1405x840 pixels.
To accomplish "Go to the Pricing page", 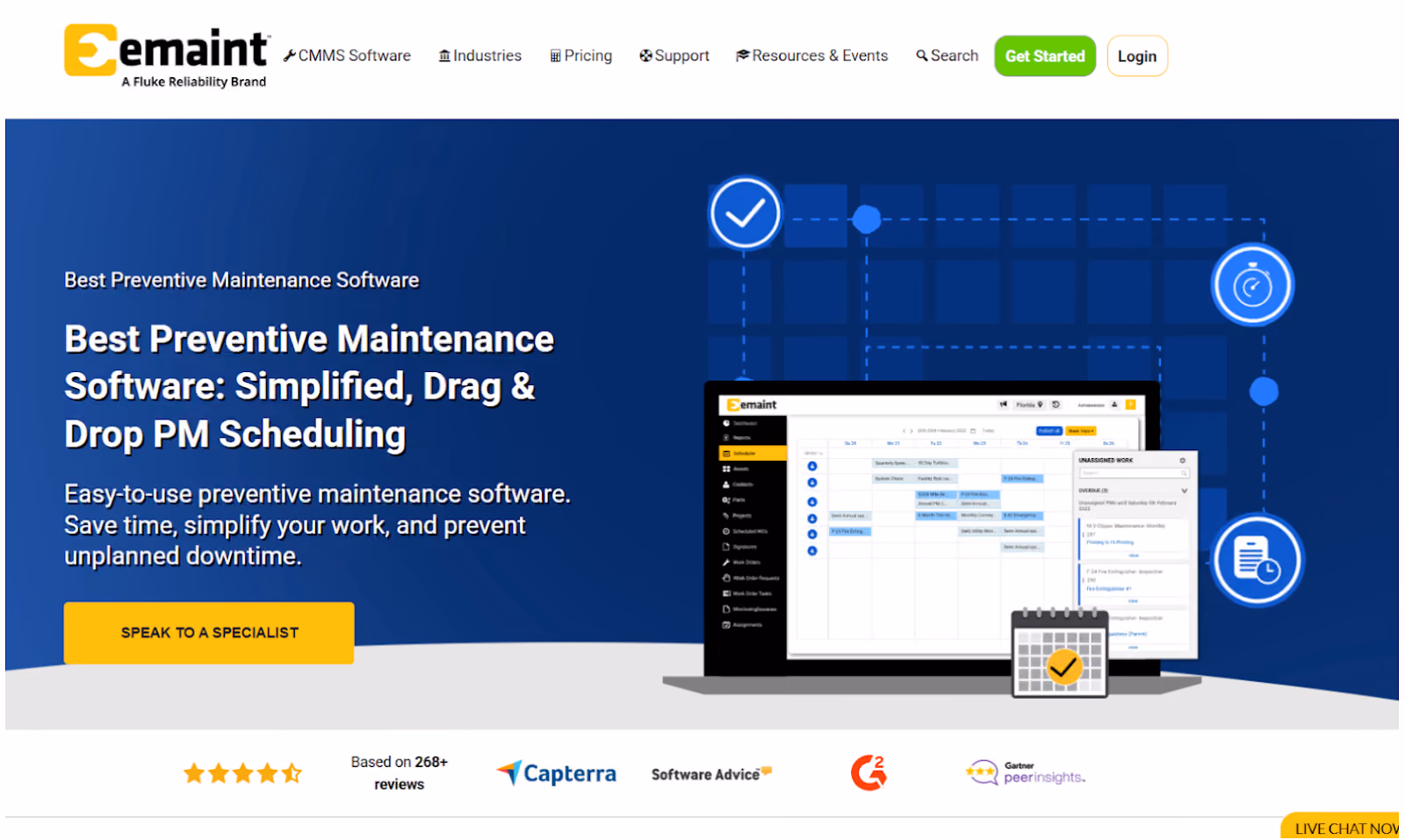I will (580, 55).
